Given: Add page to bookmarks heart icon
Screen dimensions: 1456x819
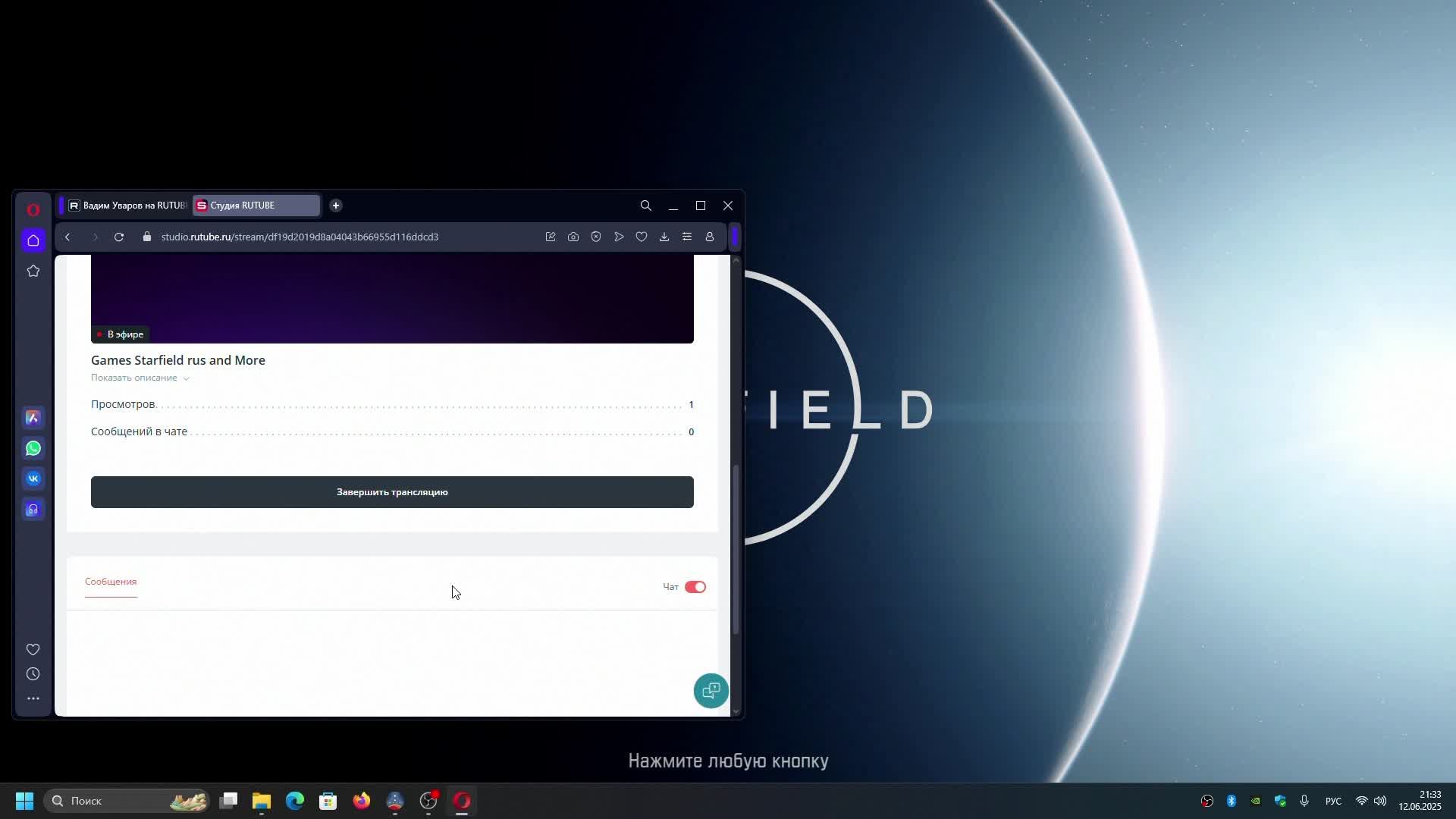Looking at the screenshot, I should (x=642, y=237).
